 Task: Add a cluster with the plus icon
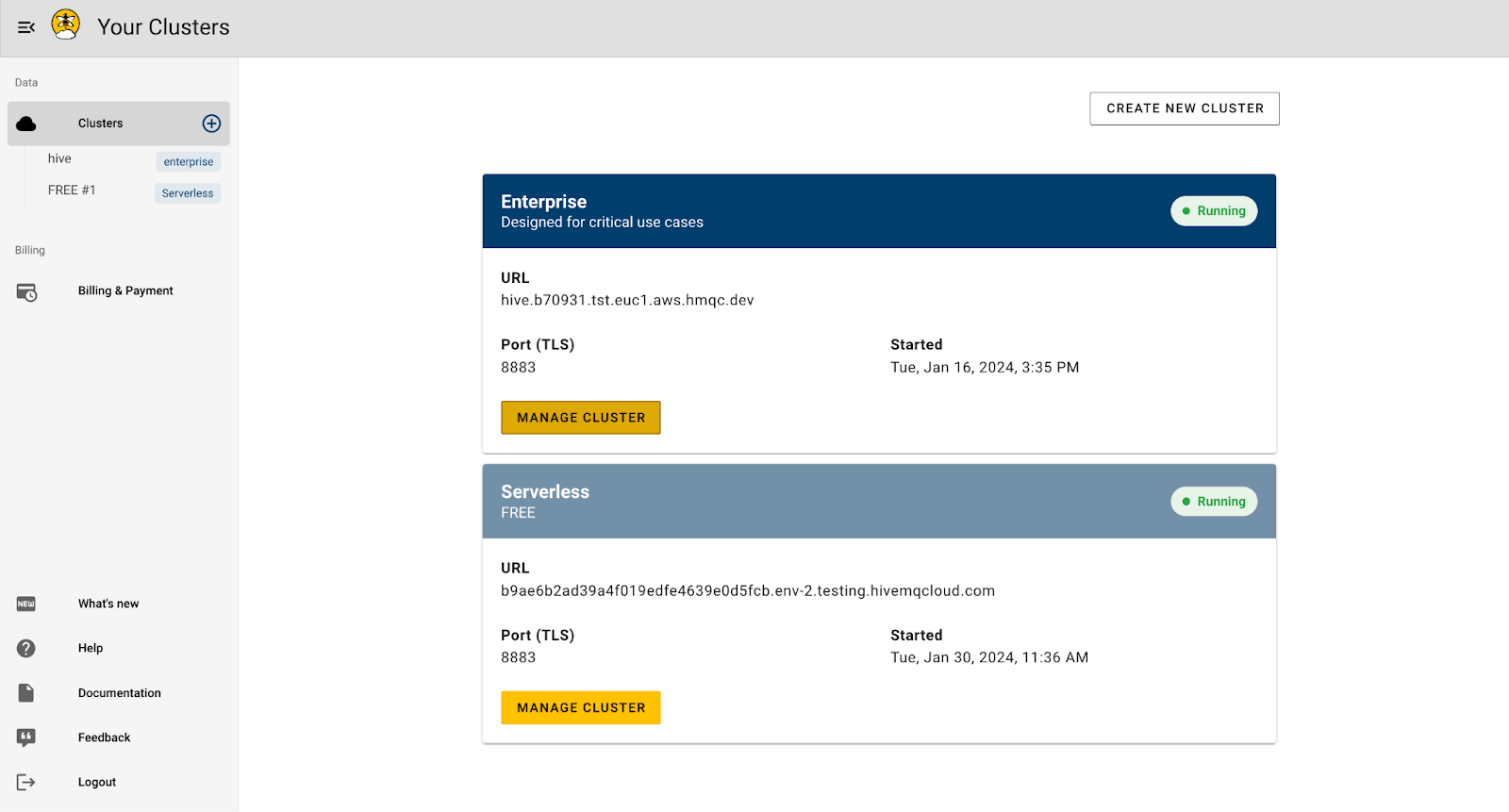(211, 124)
